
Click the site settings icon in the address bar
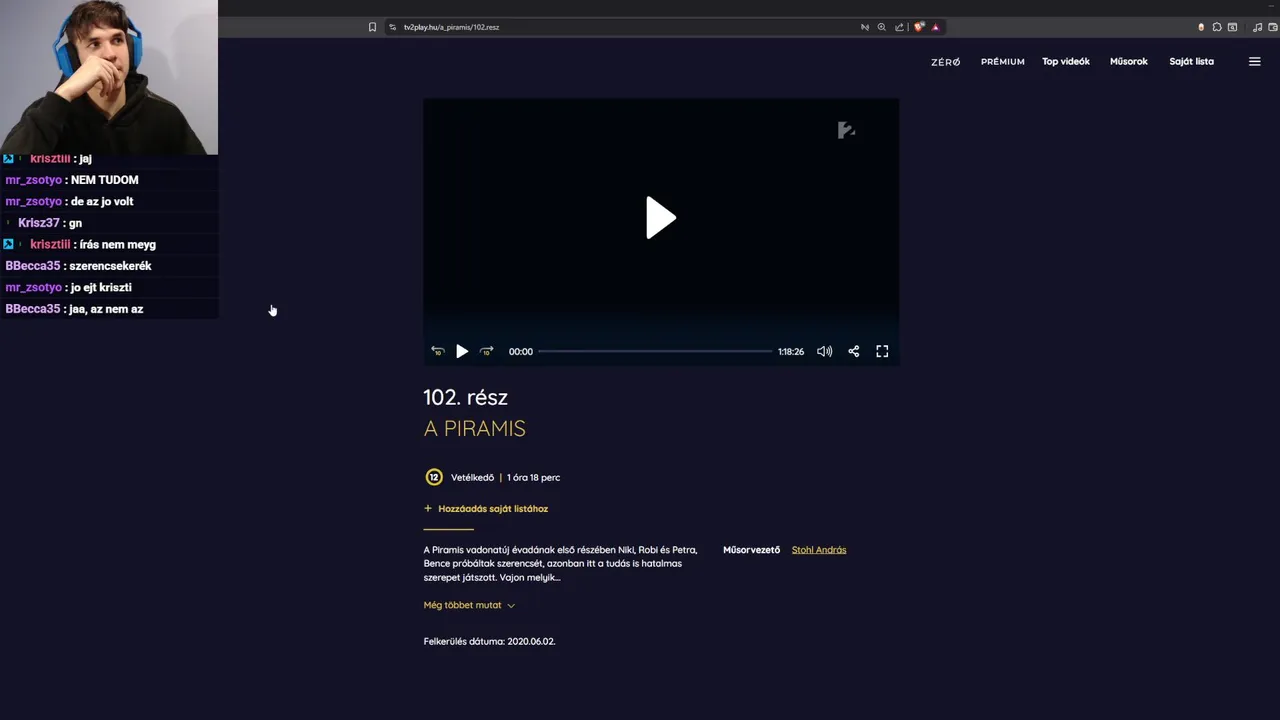(393, 27)
